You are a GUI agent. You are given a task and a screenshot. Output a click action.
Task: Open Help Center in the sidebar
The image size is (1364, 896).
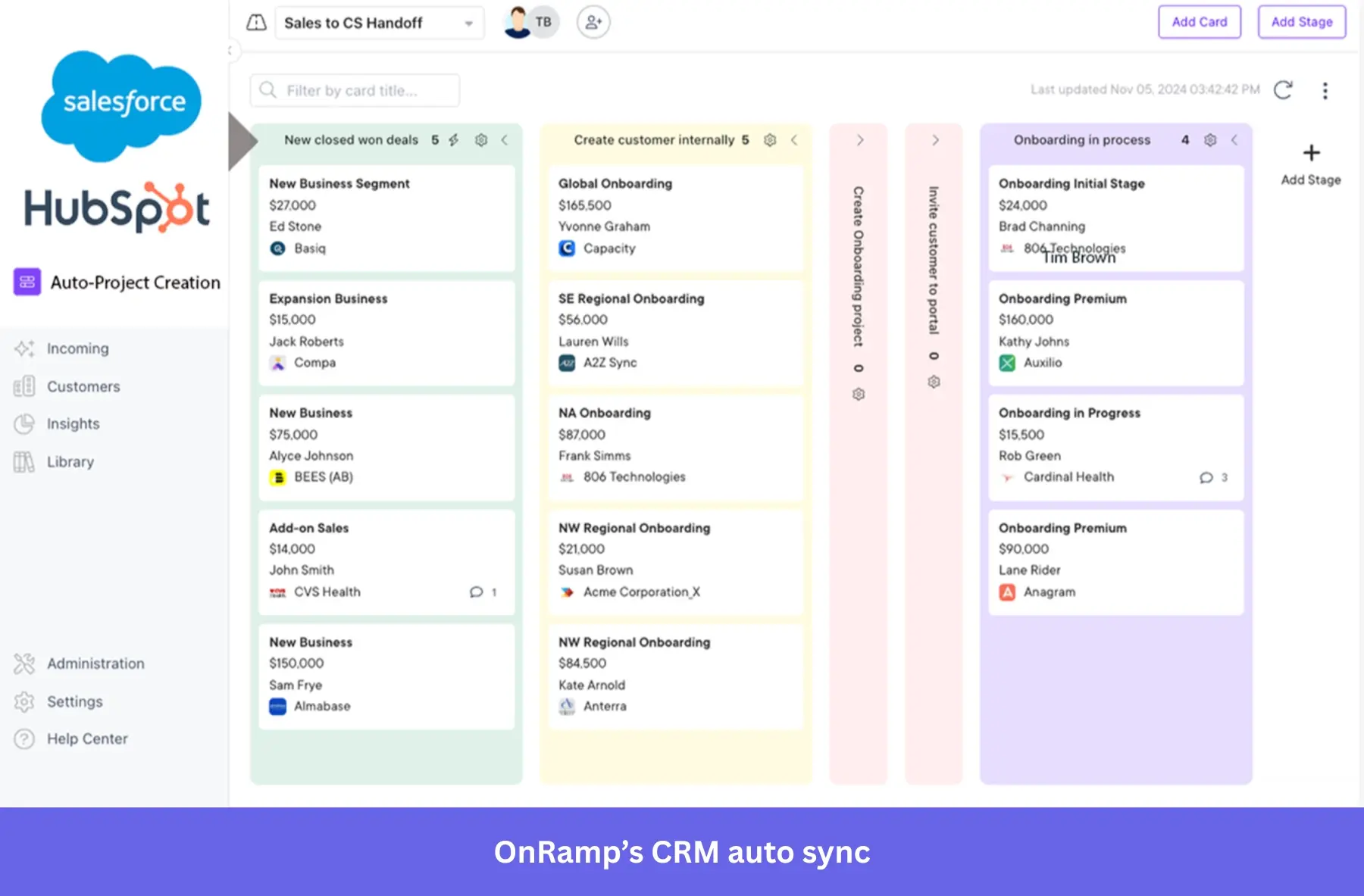[87, 738]
